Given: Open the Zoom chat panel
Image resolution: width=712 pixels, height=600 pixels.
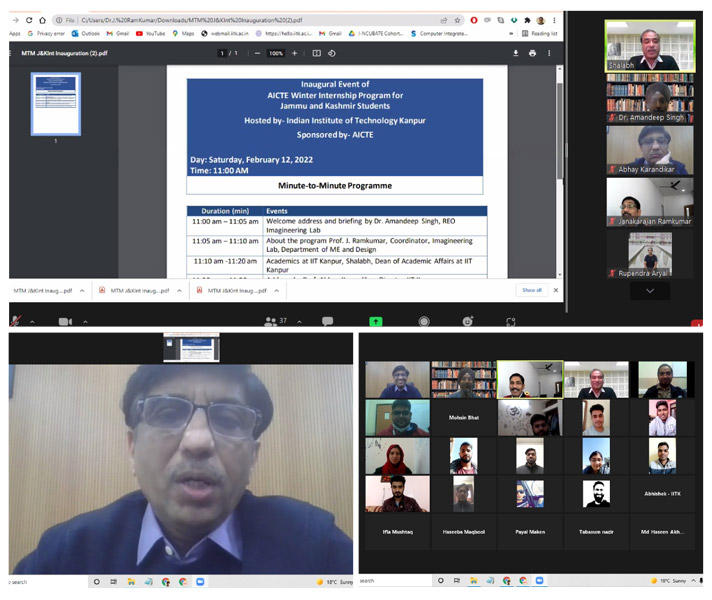Looking at the screenshot, I should pyautogui.click(x=327, y=322).
